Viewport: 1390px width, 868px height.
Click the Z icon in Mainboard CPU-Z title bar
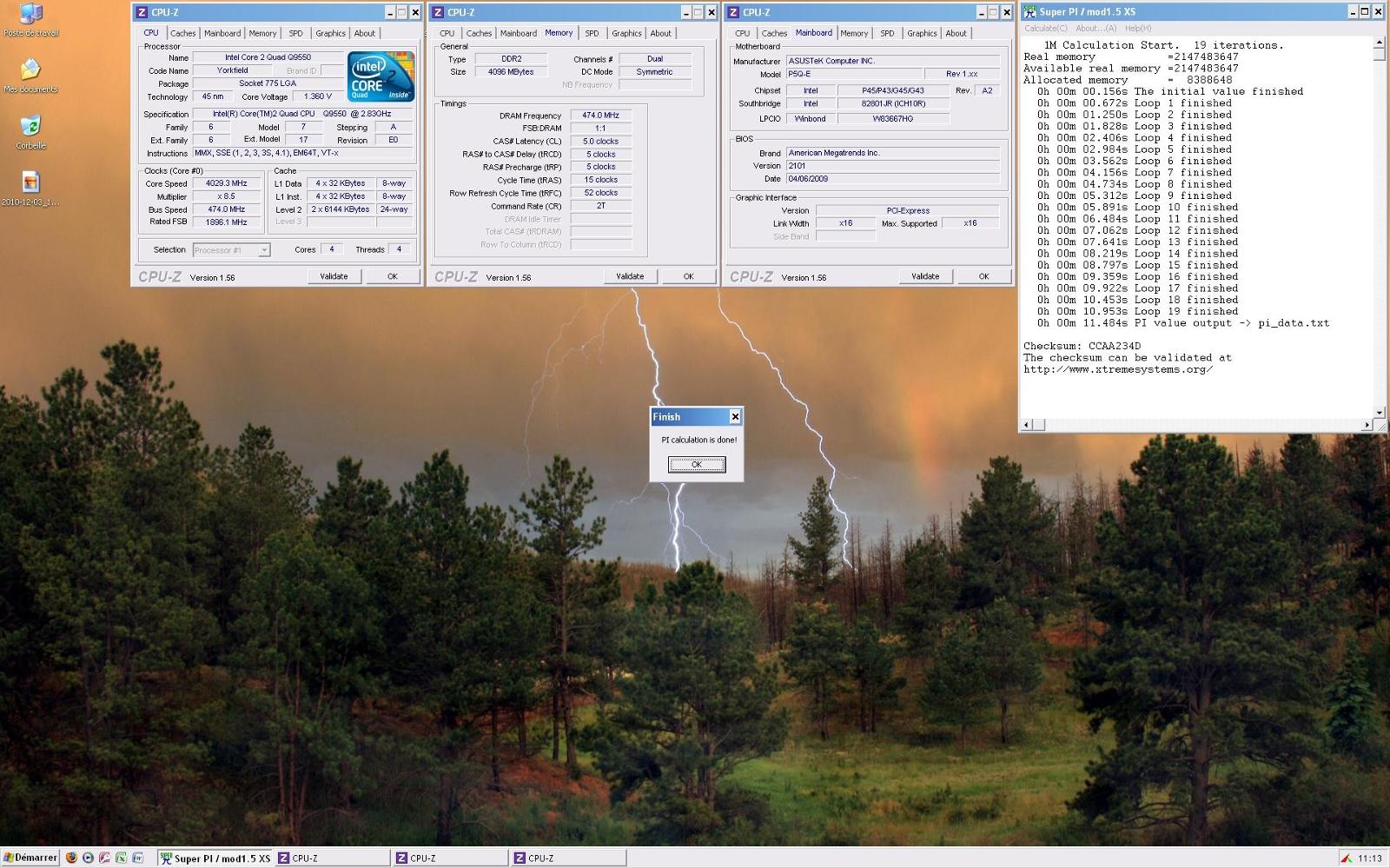click(x=733, y=12)
